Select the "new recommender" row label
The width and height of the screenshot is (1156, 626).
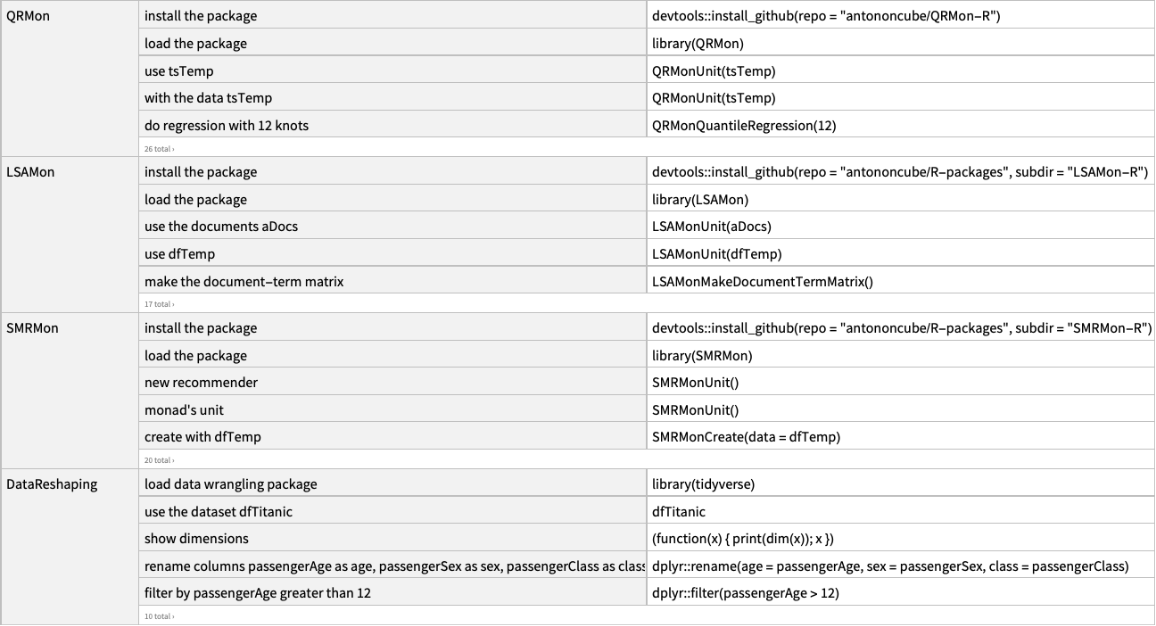[201, 382]
